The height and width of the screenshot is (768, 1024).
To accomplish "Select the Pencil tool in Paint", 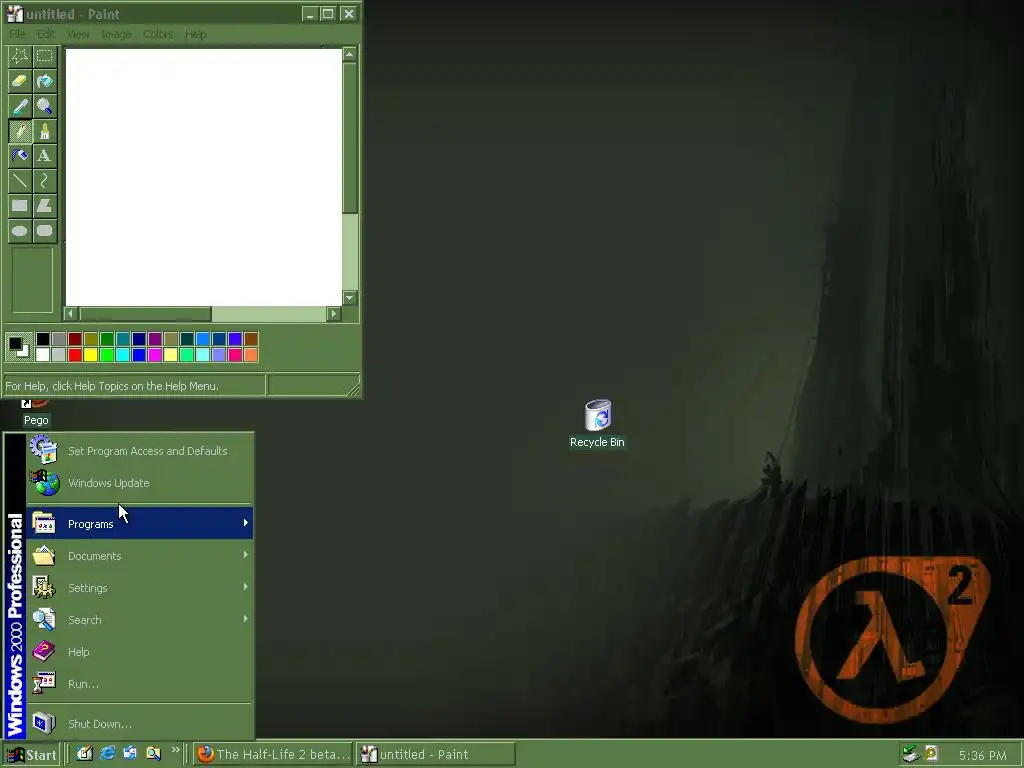I will pyautogui.click(x=20, y=131).
